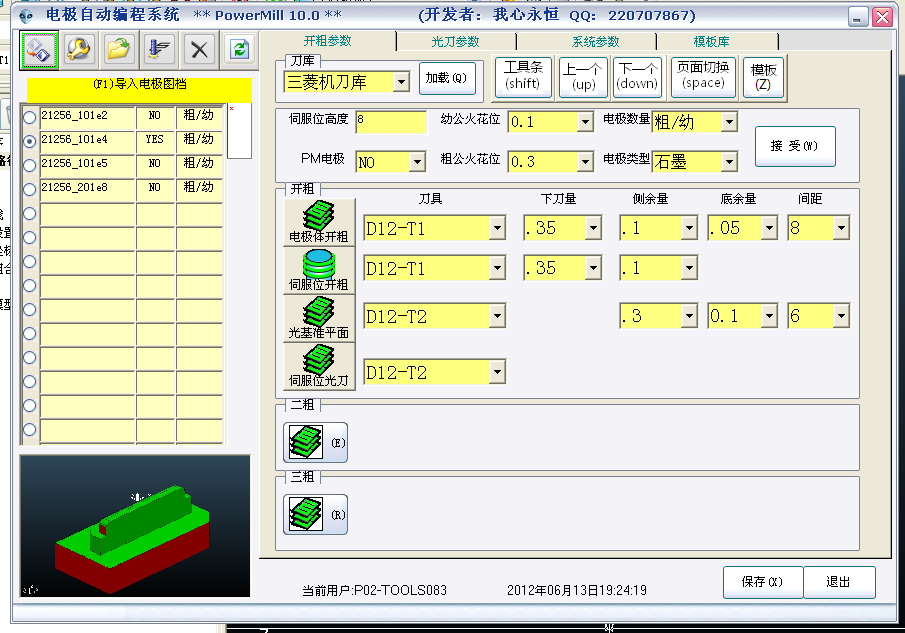Click the 21256_101e4 electrode name cell
The height and width of the screenshot is (633, 905).
(87, 141)
